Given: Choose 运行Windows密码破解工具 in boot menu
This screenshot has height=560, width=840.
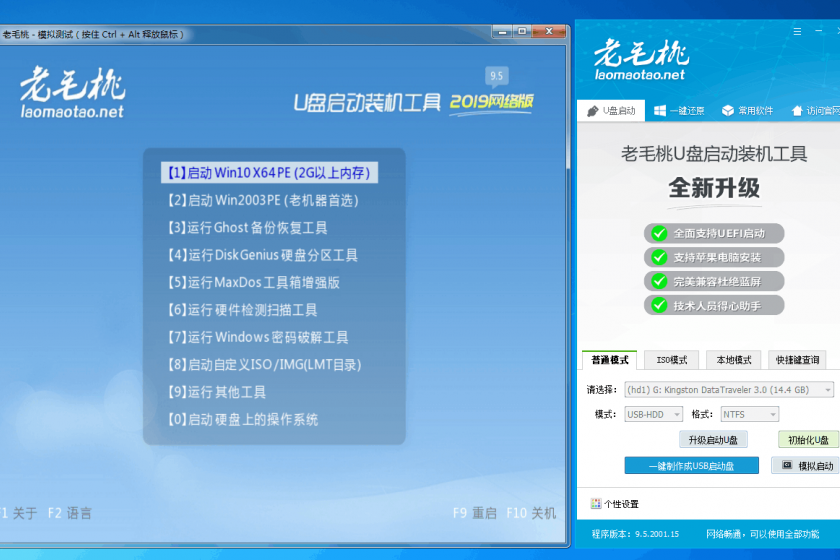Looking at the screenshot, I should tap(258, 337).
